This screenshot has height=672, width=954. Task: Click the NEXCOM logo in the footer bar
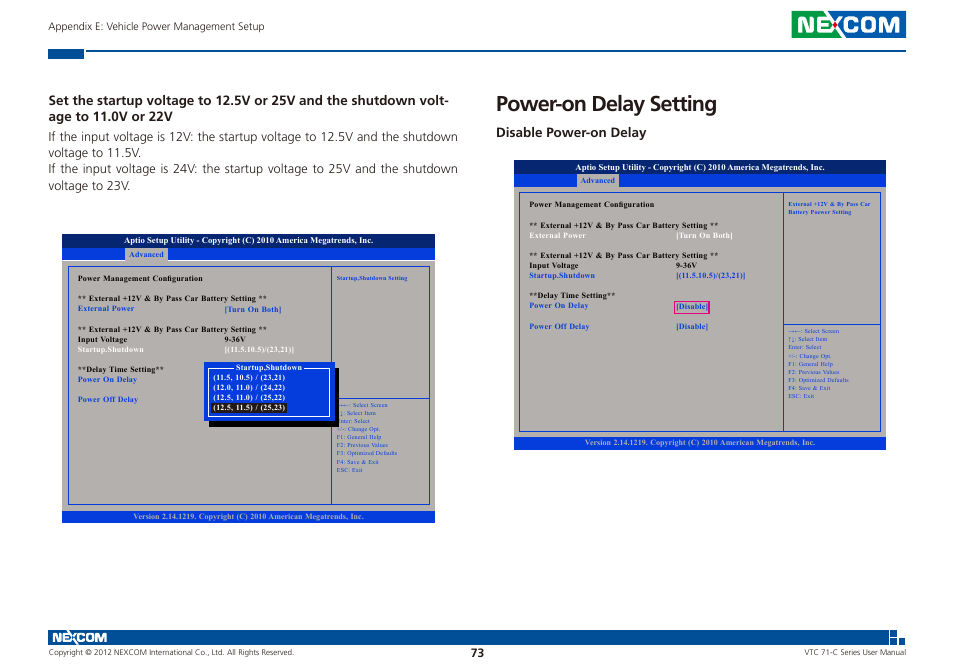[80, 637]
